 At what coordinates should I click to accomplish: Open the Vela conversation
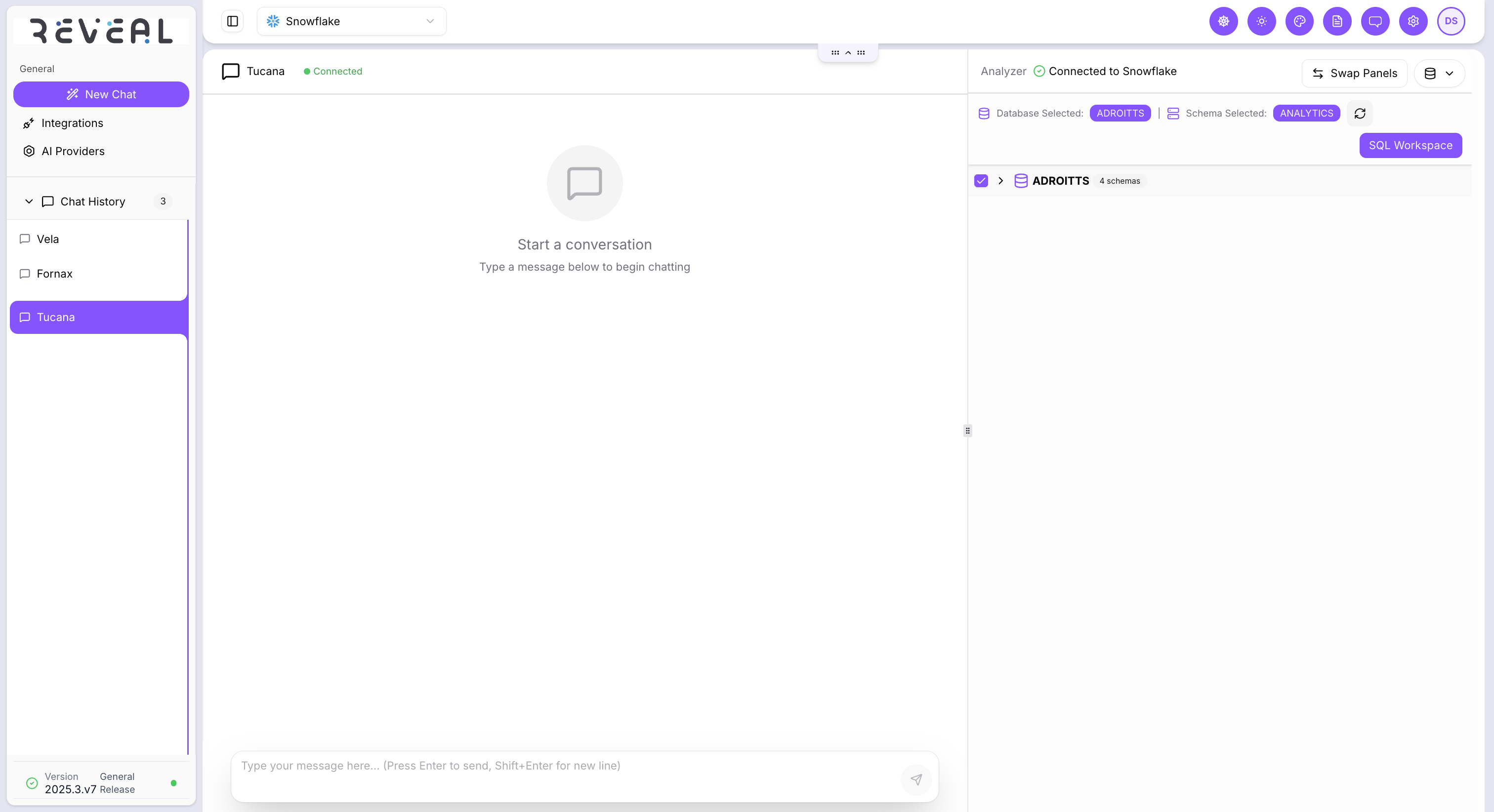[x=47, y=239]
